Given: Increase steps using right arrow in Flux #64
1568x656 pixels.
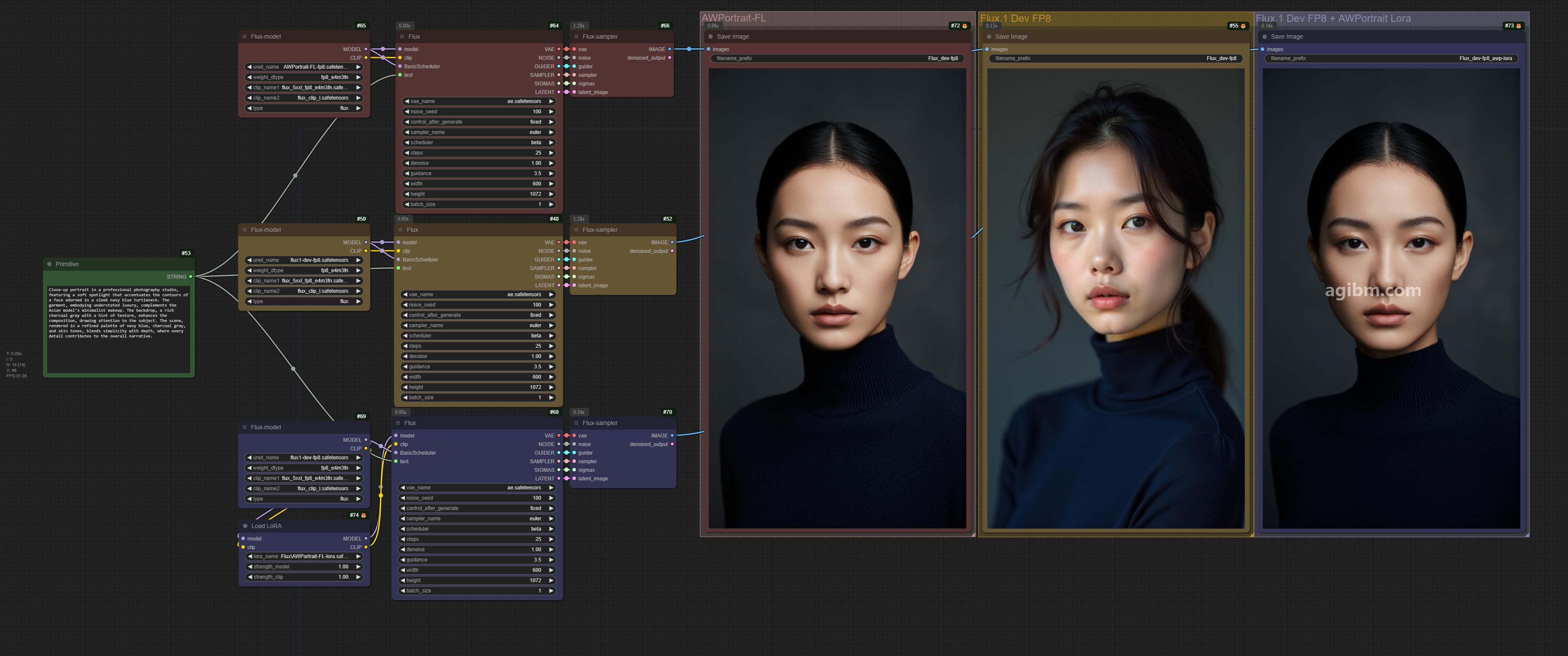Looking at the screenshot, I should tap(551, 153).
